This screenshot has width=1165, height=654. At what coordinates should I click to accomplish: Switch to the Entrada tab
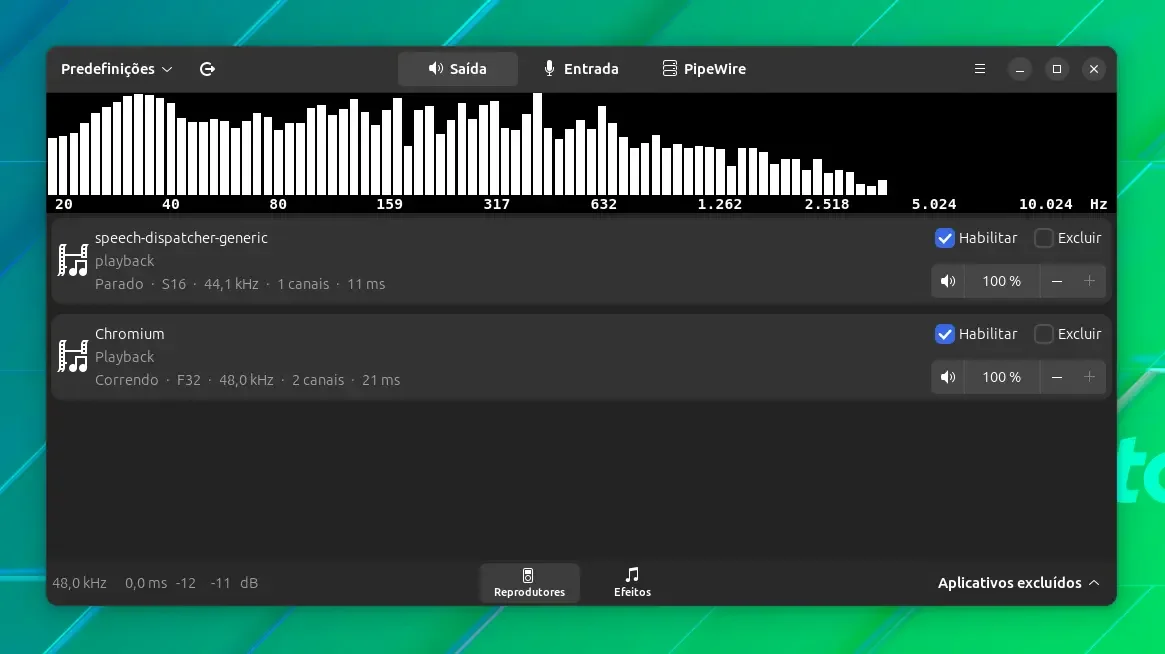581,68
